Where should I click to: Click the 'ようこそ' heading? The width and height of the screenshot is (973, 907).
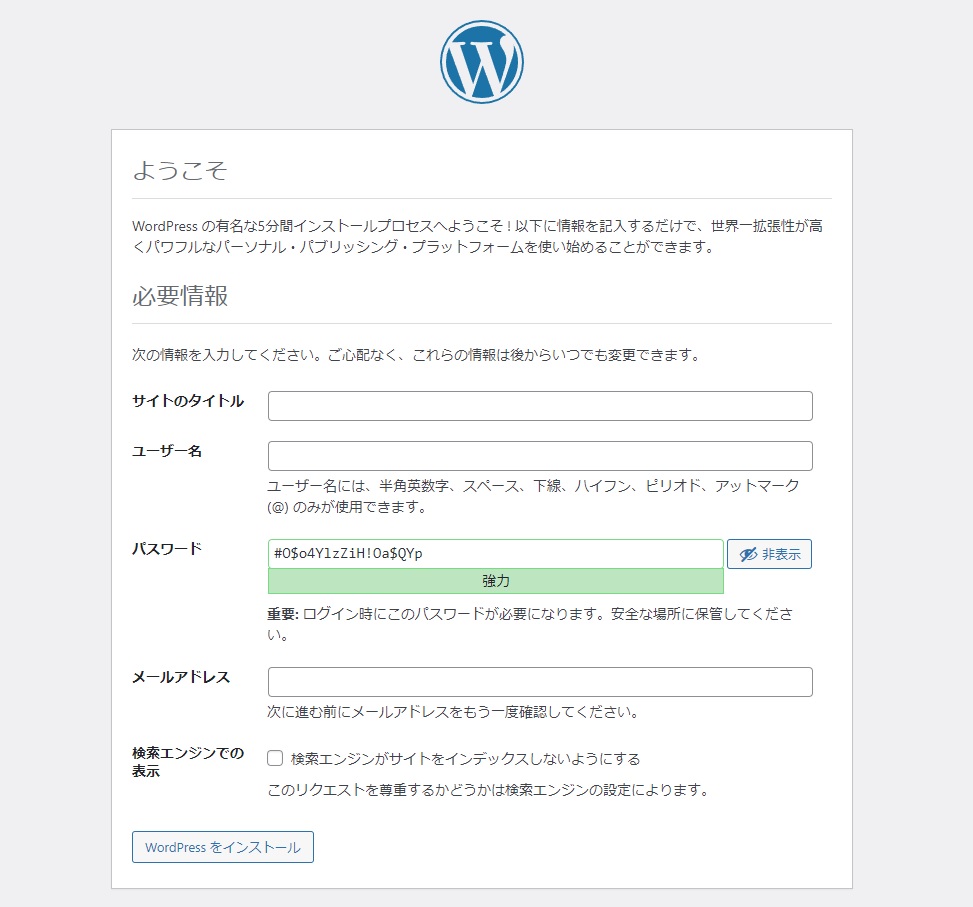coord(180,171)
